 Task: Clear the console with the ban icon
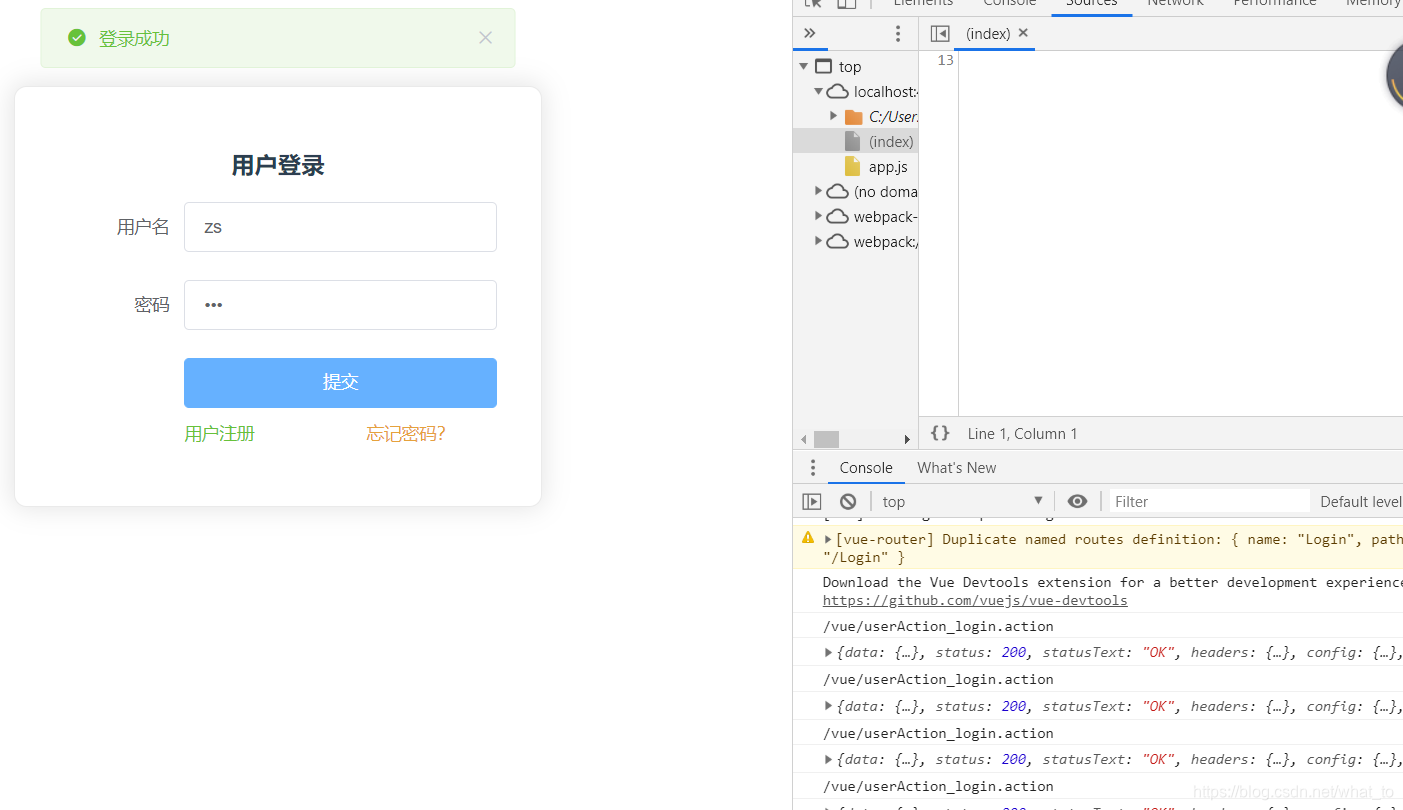(x=848, y=501)
